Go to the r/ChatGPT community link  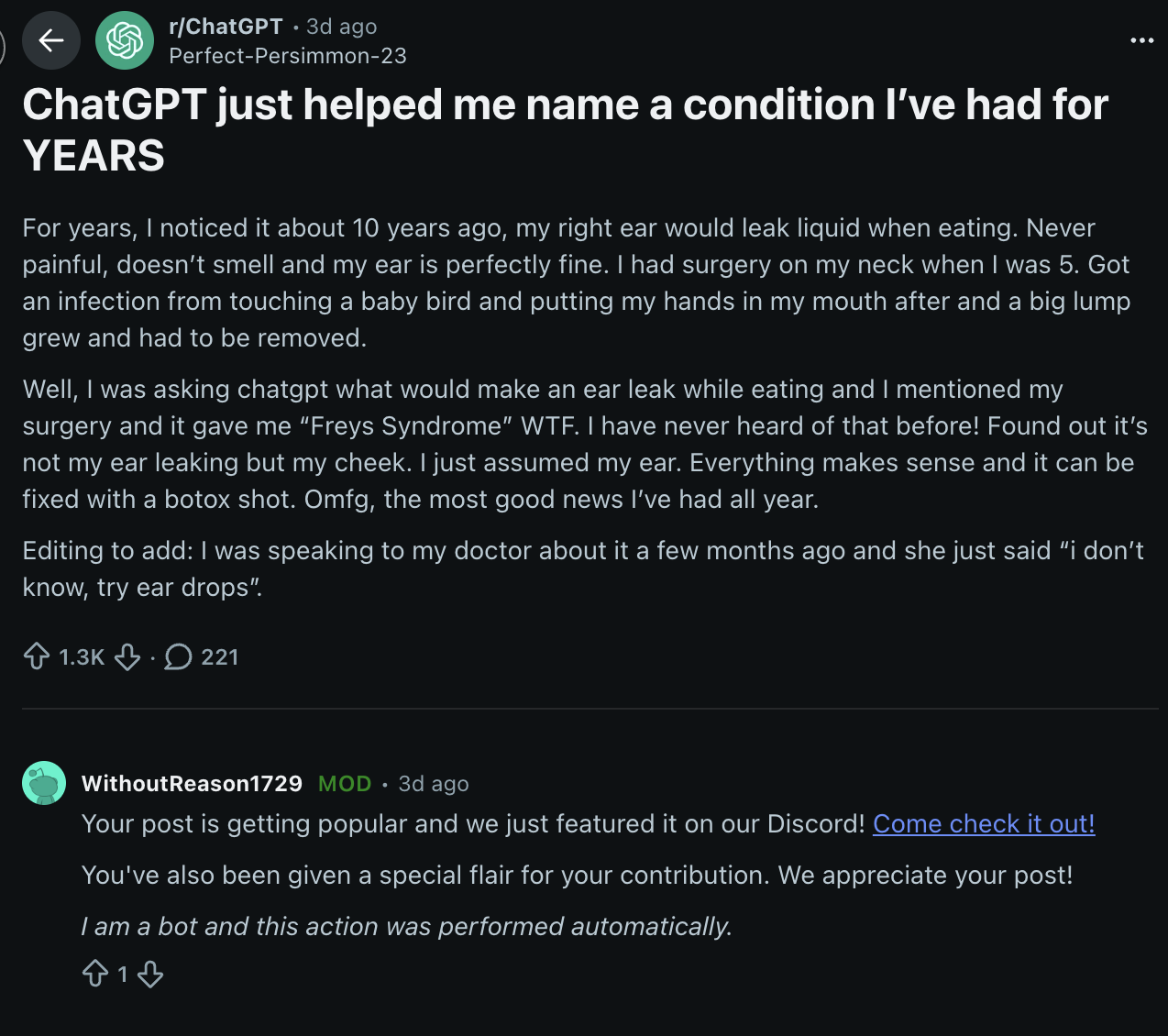(226, 27)
